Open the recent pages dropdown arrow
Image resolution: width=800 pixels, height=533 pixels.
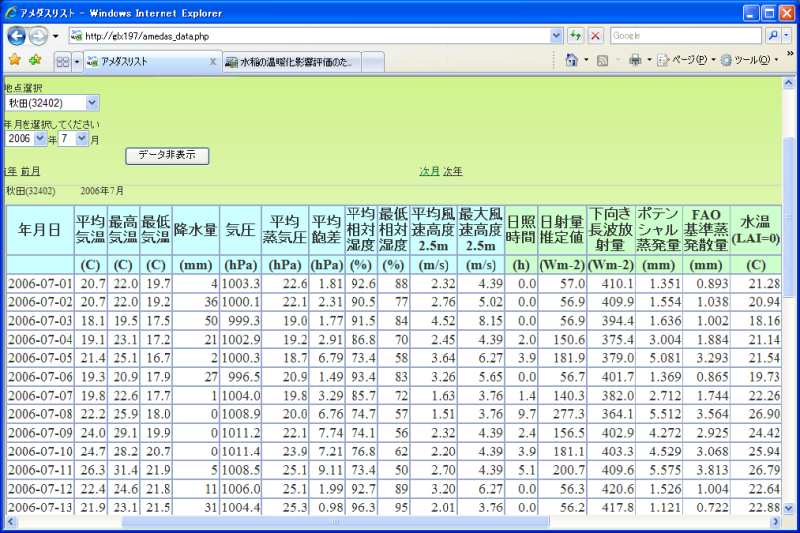point(56,36)
